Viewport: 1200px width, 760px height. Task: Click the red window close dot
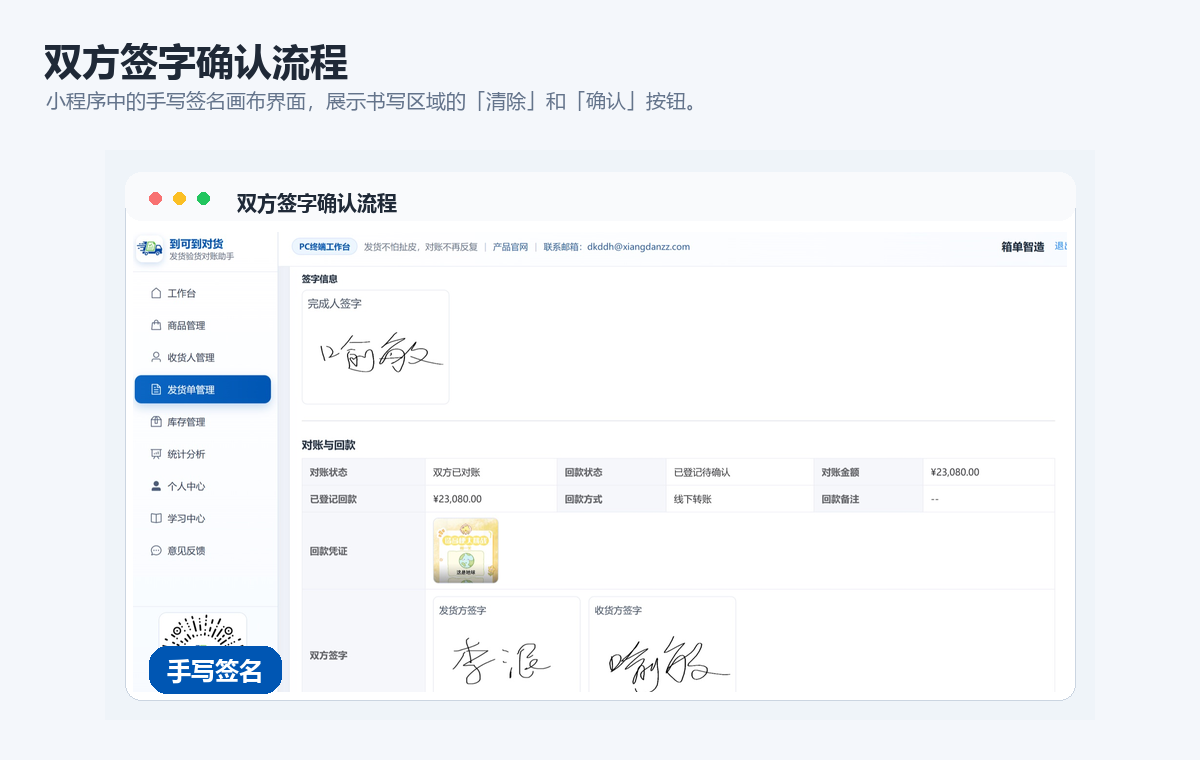coord(155,198)
